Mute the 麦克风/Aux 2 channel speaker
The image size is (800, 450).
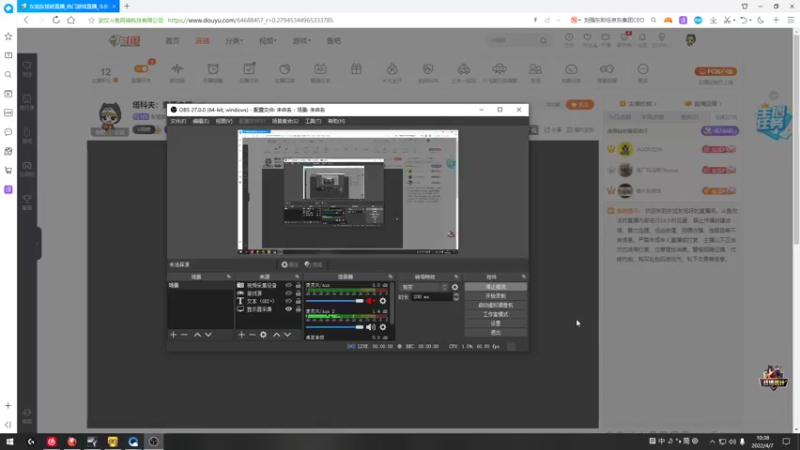coord(370,327)
